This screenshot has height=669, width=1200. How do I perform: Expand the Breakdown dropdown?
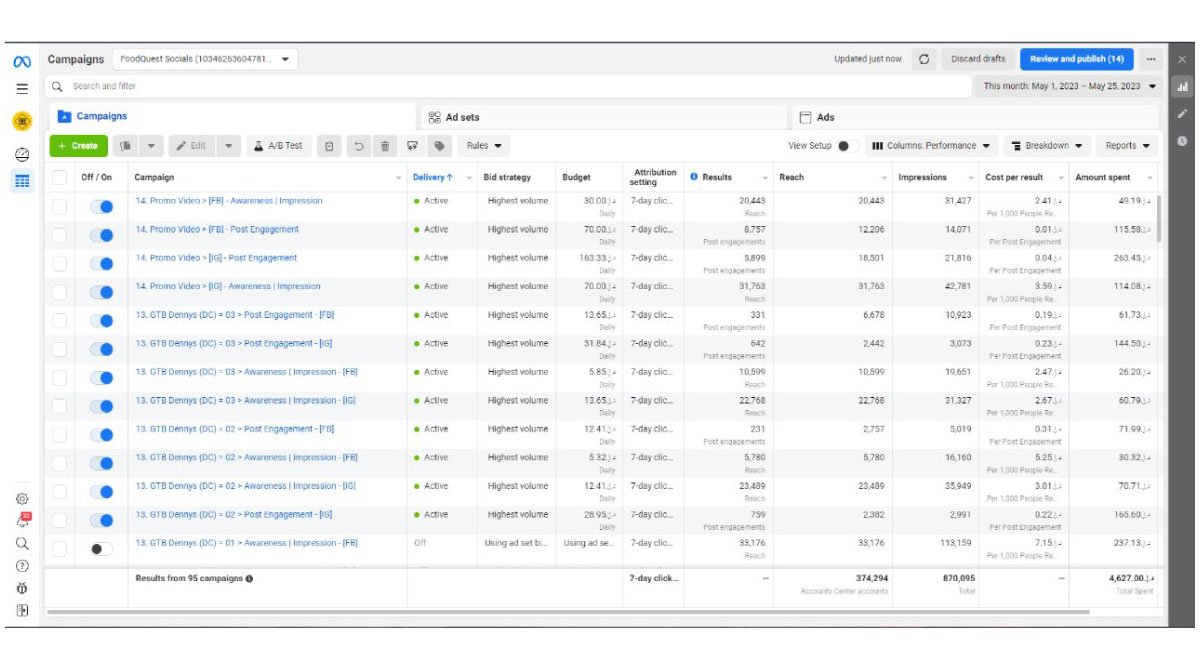(1046, 146)
